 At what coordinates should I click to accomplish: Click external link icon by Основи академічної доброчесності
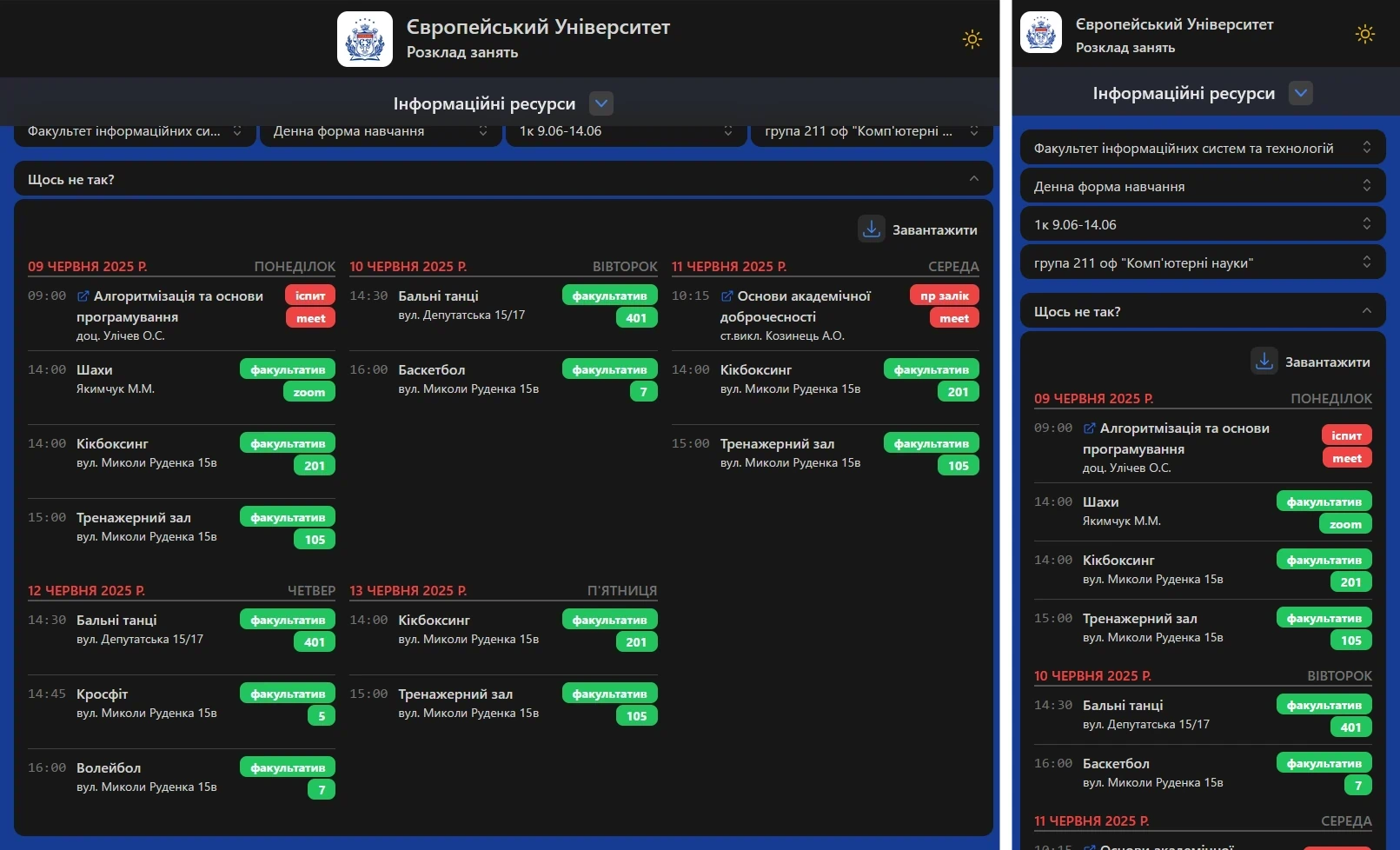click(x=727, y=296)
